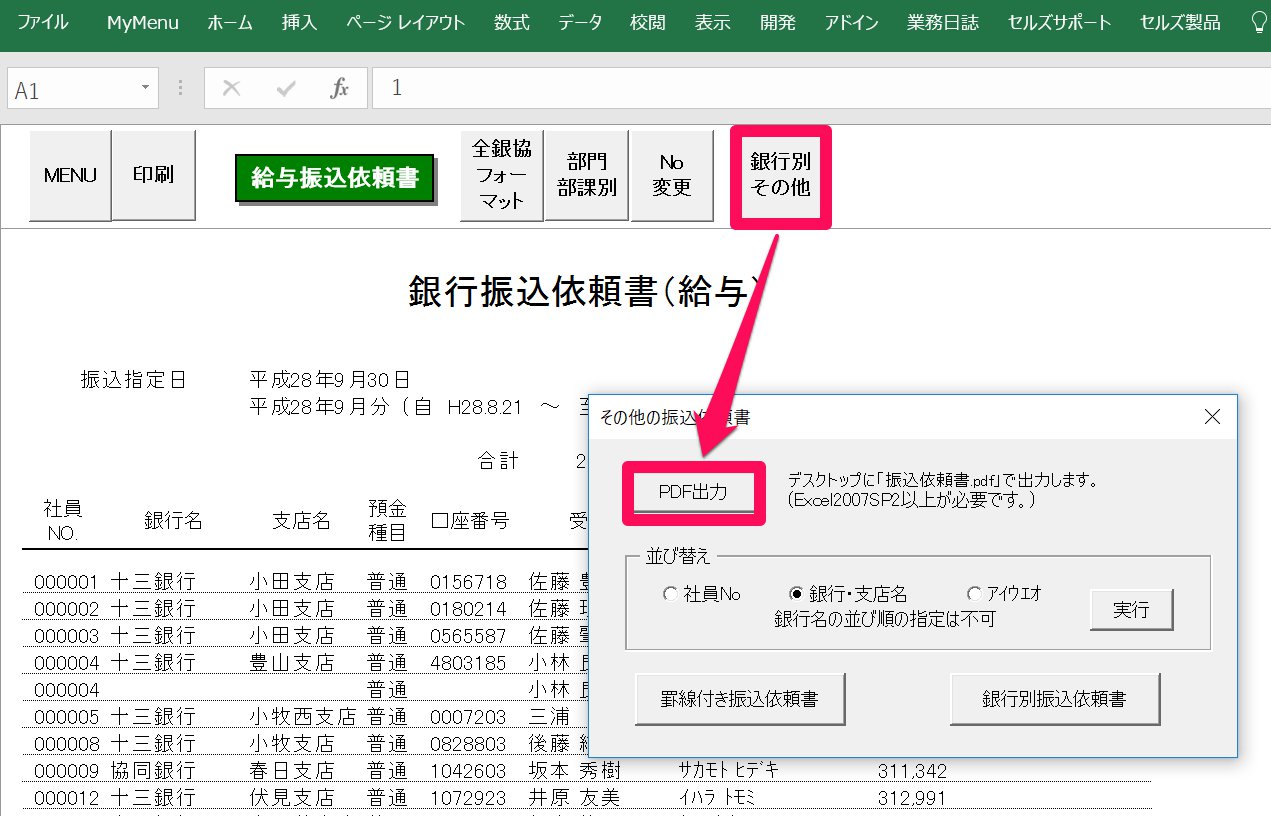Click employee number 000001 cell
Viewport: 1271px width, 816px height.
(x=66, y=582)
